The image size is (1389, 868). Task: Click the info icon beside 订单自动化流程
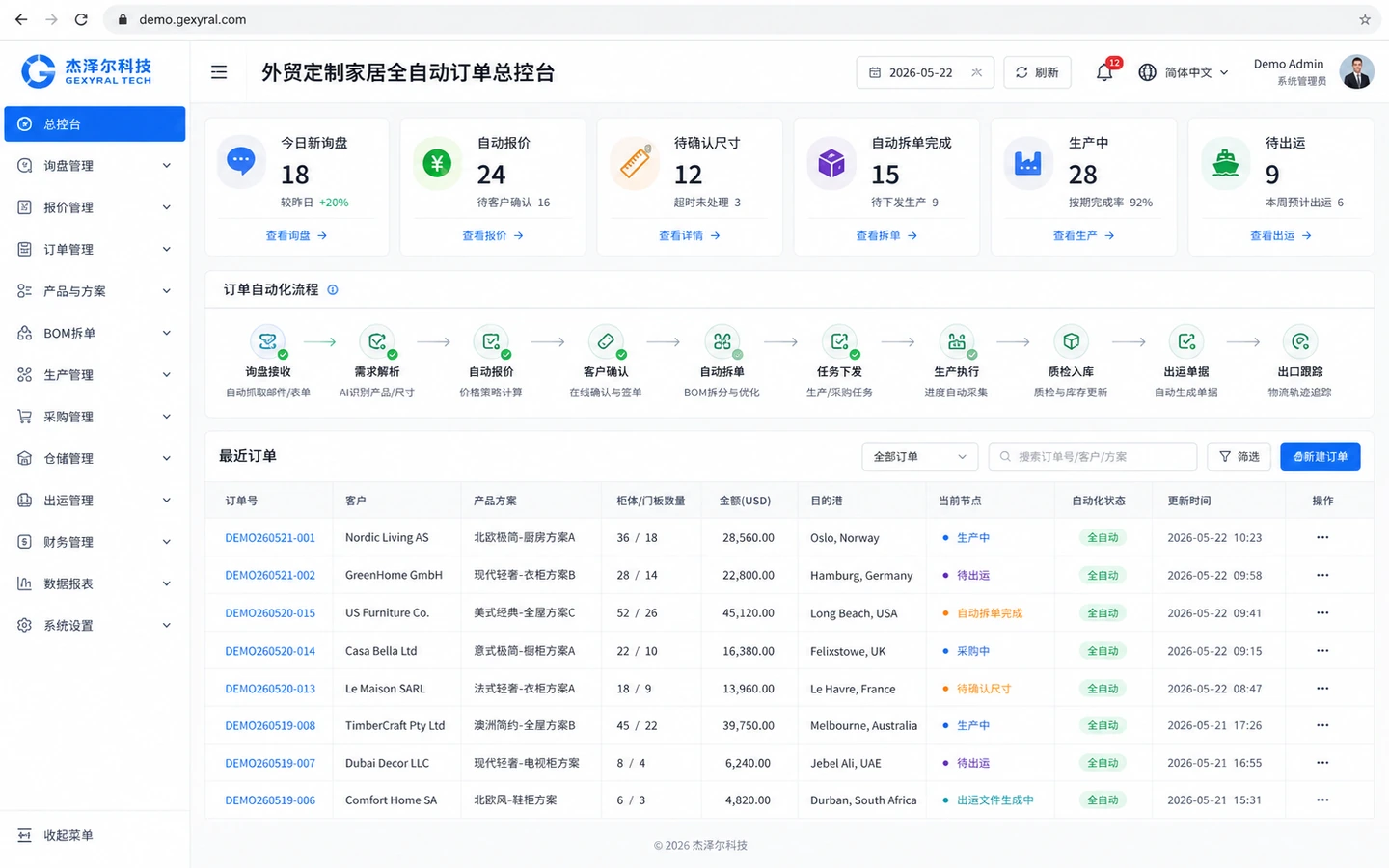[x=333, y=289]
